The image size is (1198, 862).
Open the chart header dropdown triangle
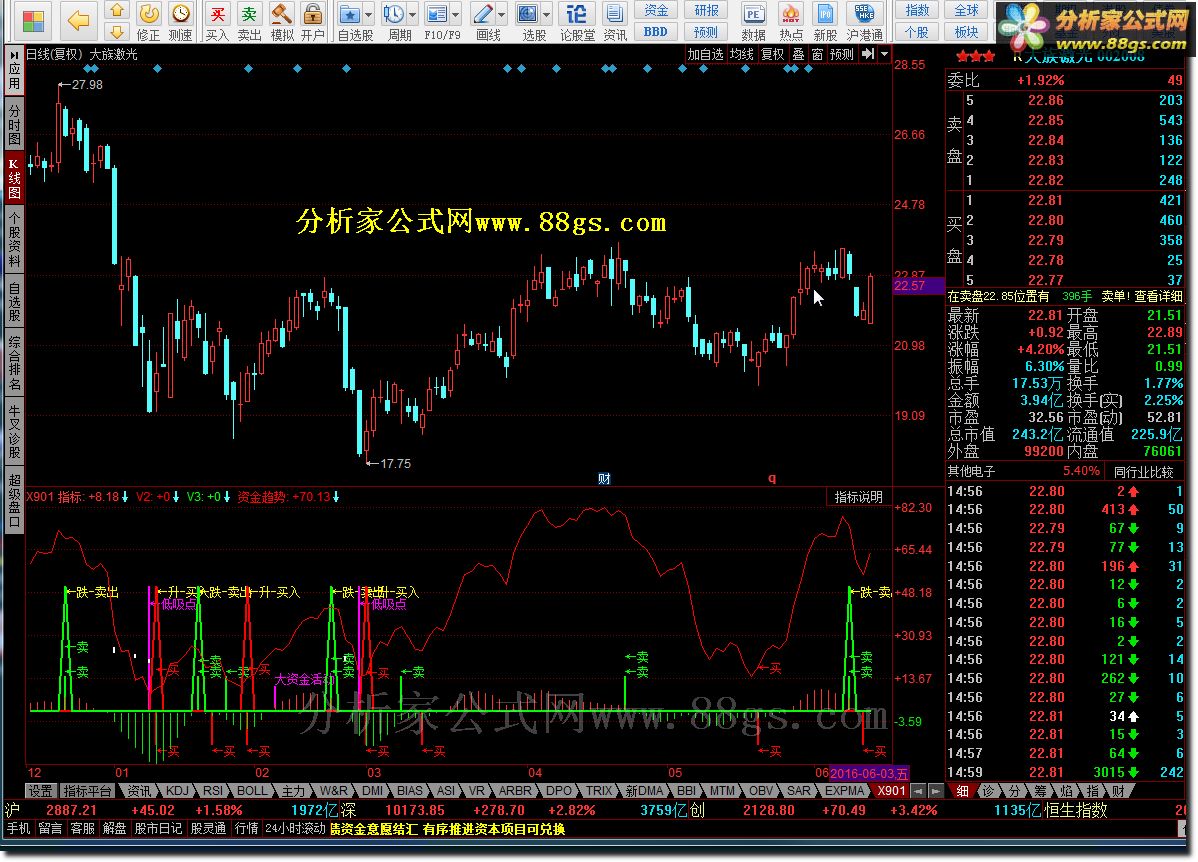click(x=884, y=54)
